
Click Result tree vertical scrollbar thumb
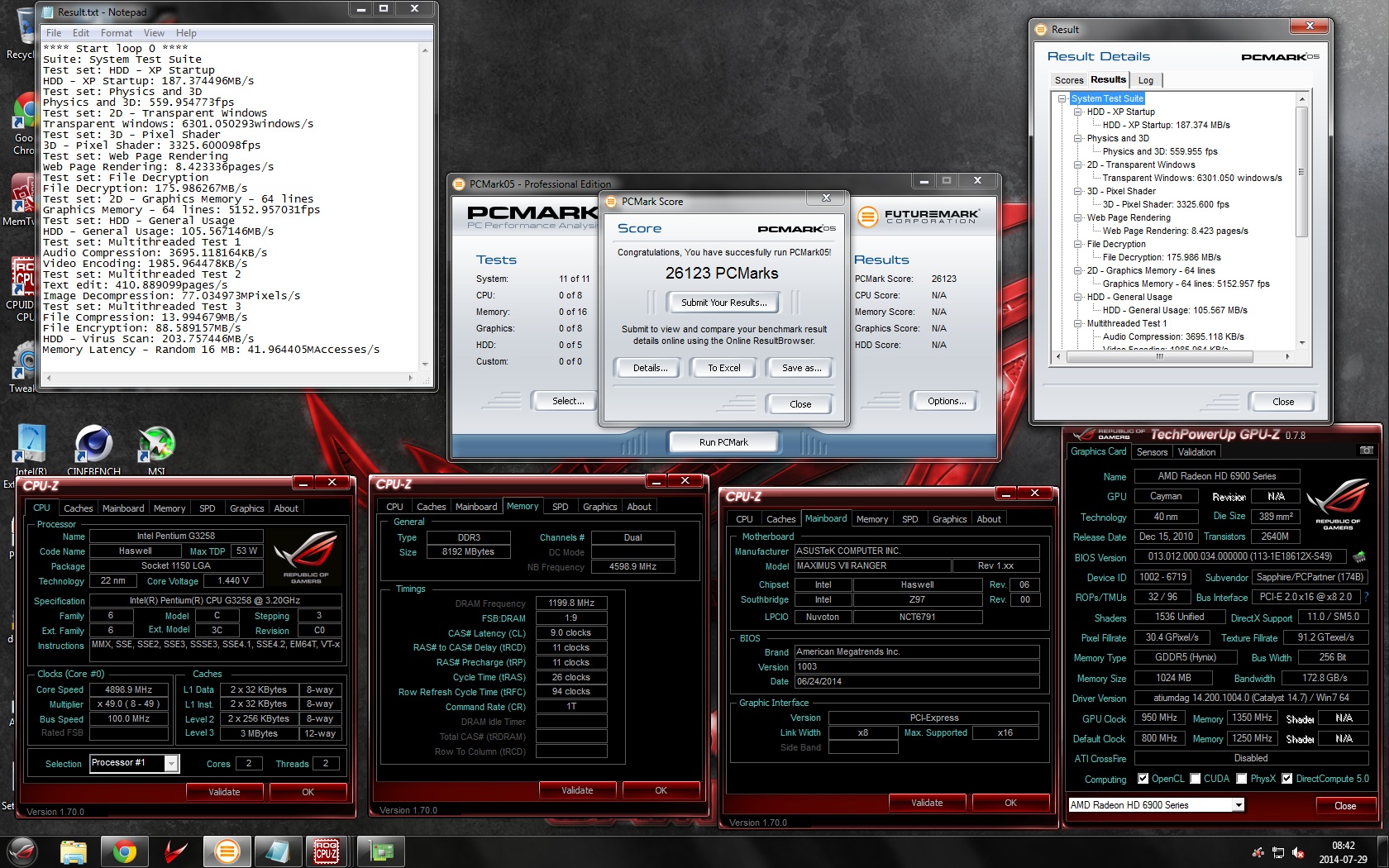coord(1301,172)
